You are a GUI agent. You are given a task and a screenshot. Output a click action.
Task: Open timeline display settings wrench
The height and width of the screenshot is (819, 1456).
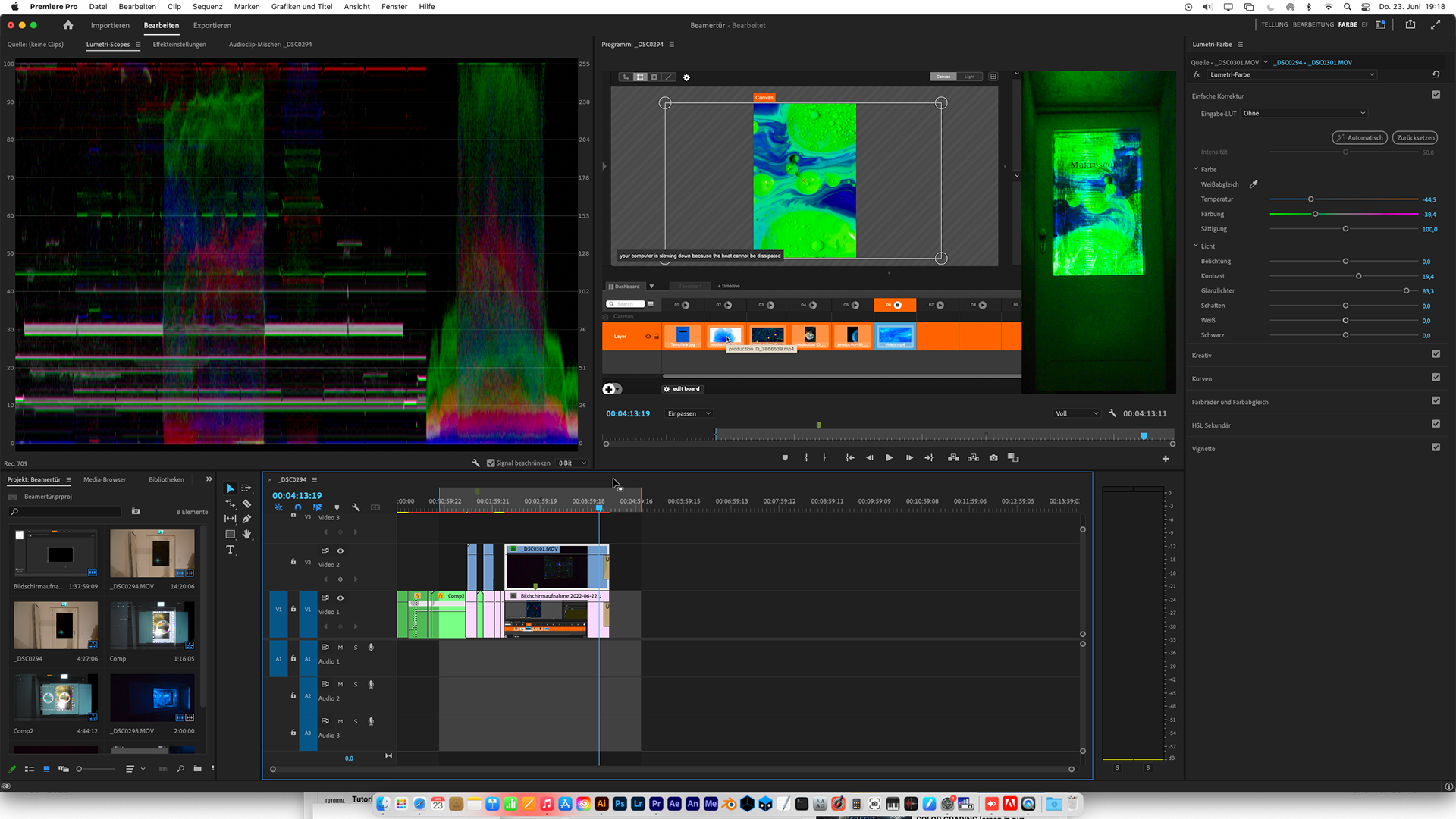(x=356, y=507)
